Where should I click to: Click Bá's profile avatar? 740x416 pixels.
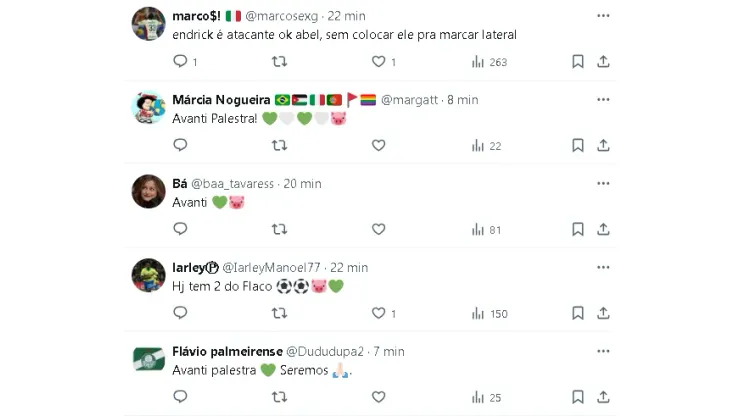149,191
